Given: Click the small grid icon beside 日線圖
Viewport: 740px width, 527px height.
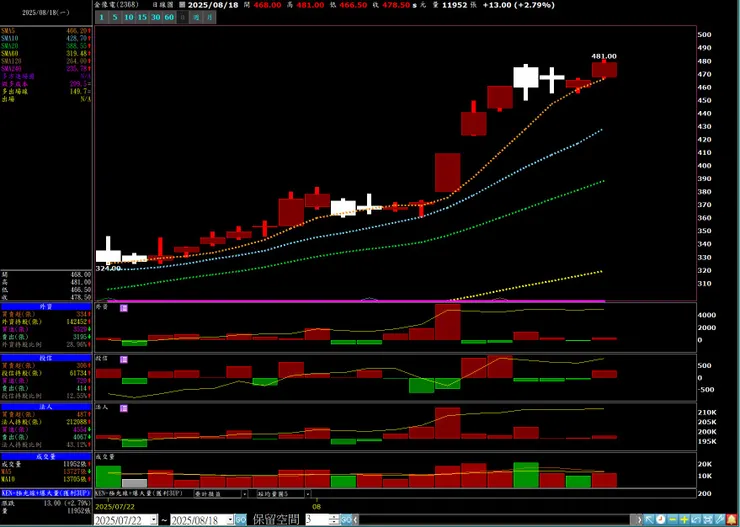Looking at the screenshot, I should coord(183,5).
